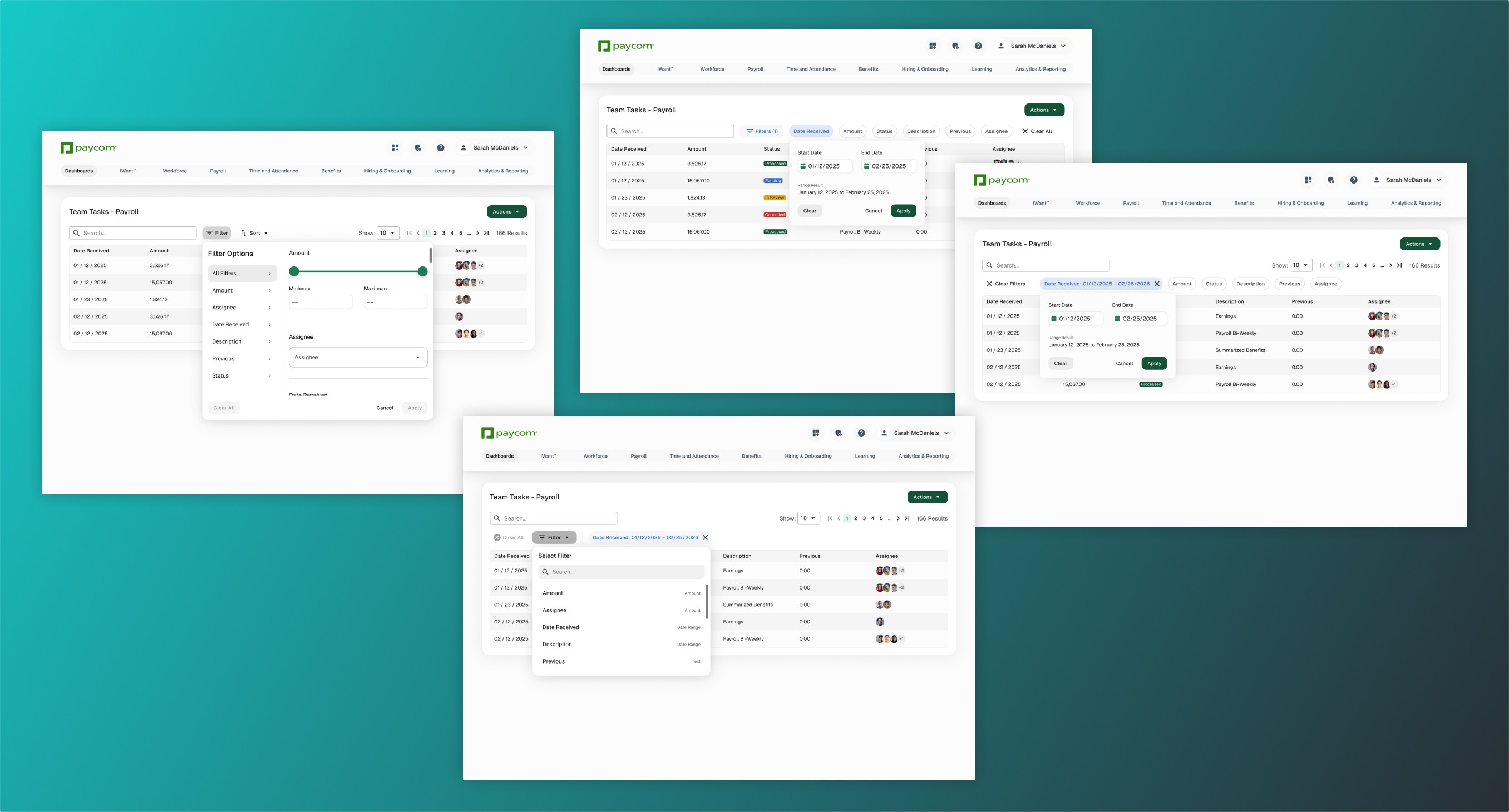Open the Assignee combo box in Filter Options panel
The height and width of the screenshot is (812, 1509).
(x=358, y=357)
